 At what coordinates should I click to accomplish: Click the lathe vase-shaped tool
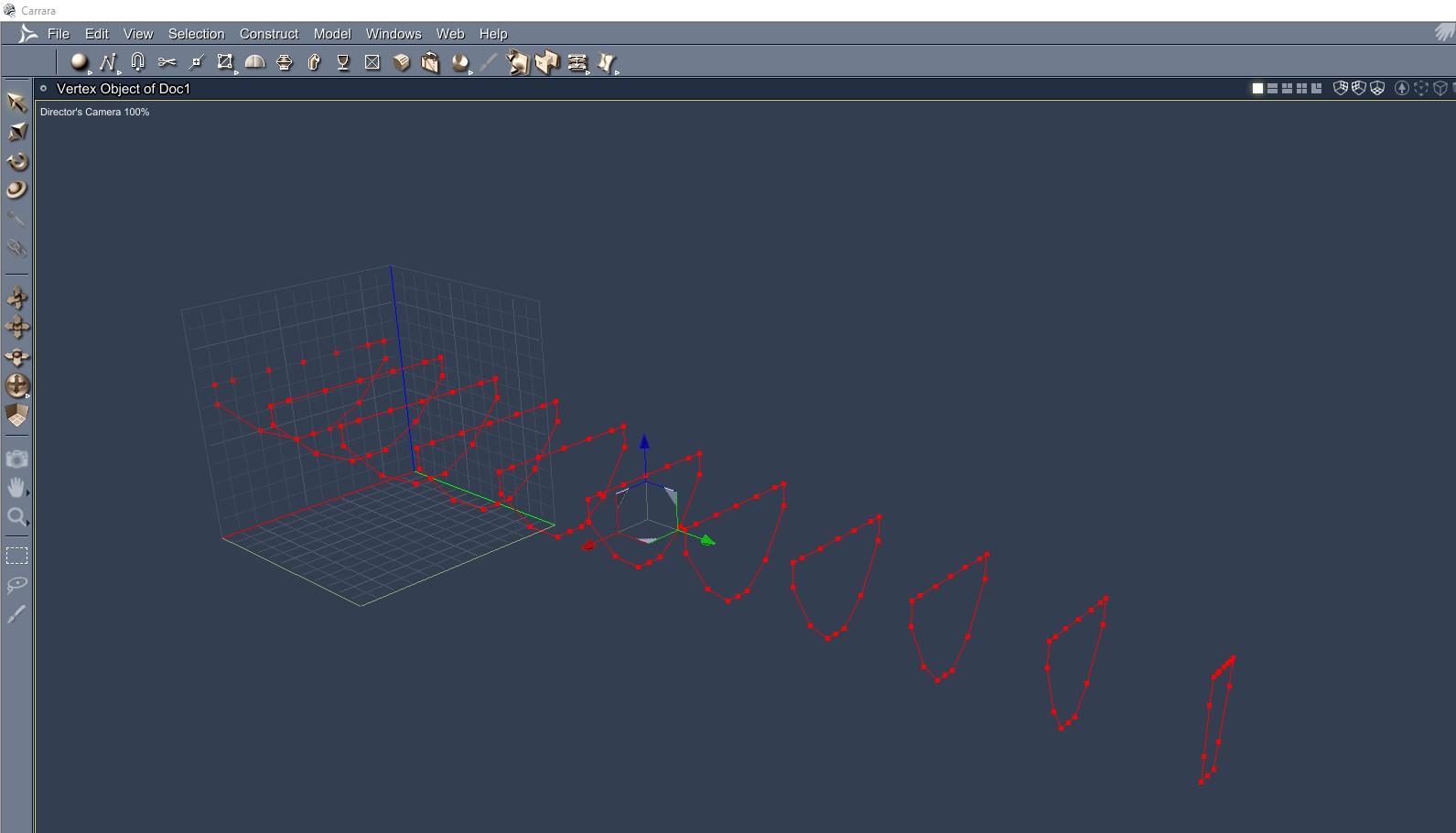pyautogui.click(x=285, y=62)
